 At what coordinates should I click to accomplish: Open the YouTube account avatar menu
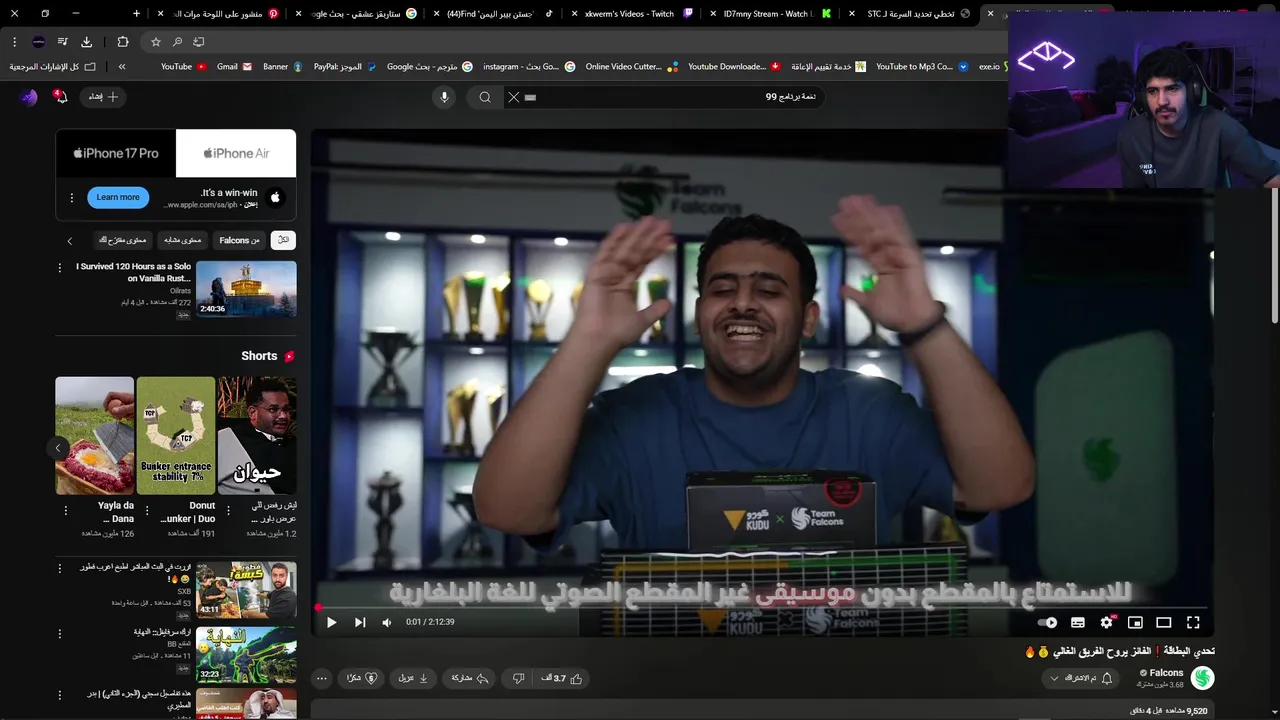click(x=29, y=97)
